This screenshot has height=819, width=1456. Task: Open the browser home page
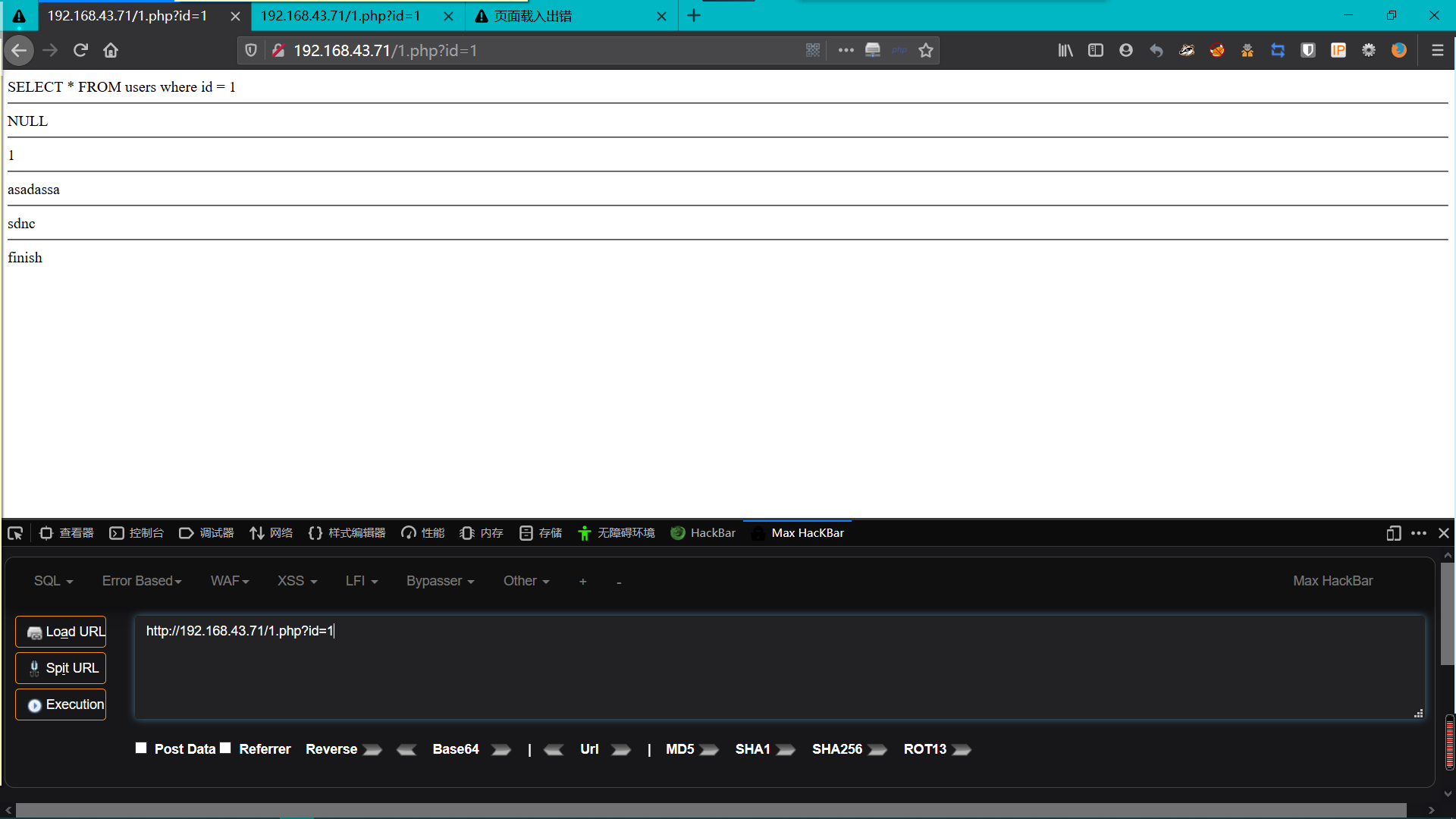(111, 50)
